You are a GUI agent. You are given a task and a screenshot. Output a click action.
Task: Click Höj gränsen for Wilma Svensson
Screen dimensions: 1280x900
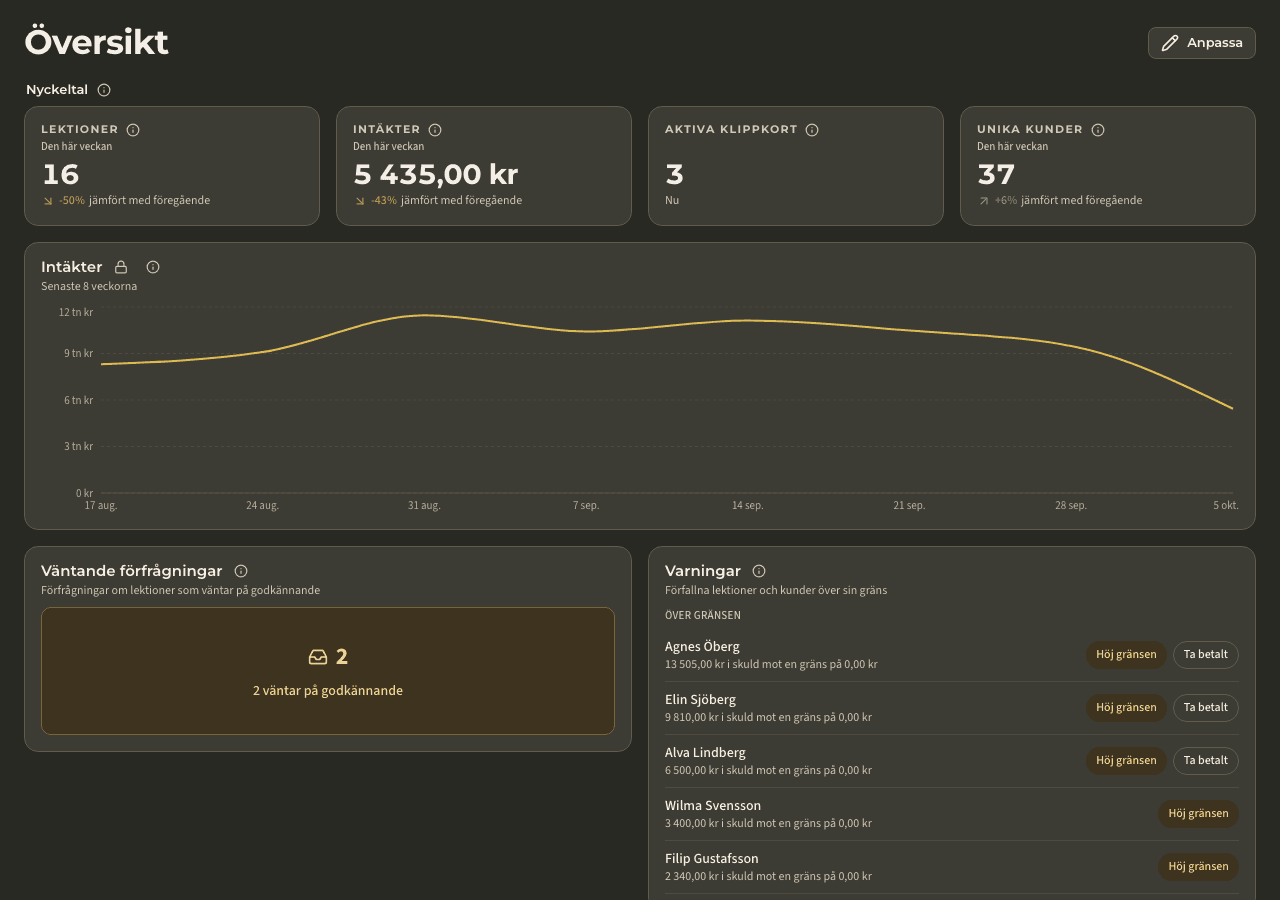click(x=1198, y=814)
